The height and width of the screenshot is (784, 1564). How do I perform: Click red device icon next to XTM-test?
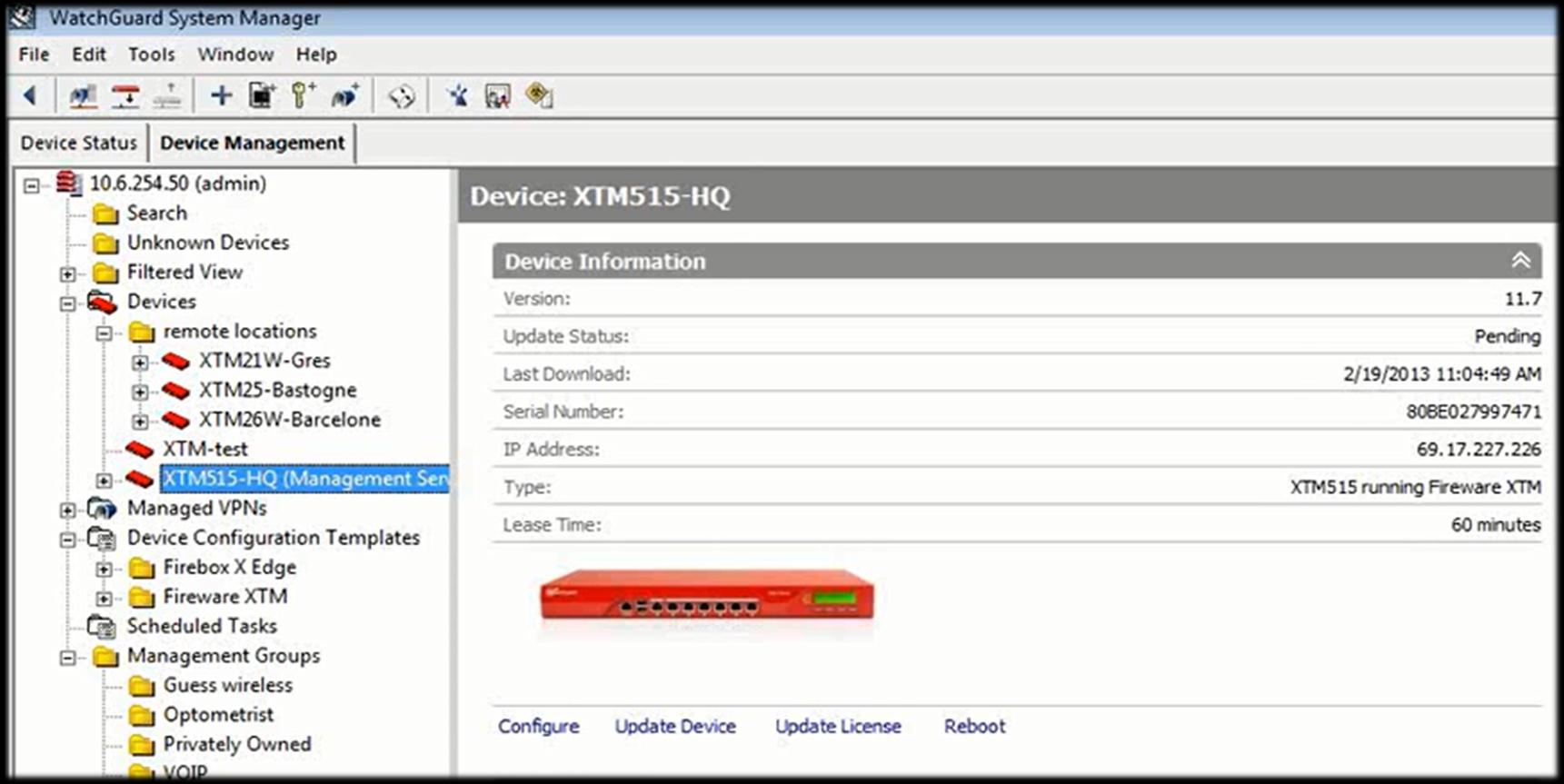tap(139, 449)
